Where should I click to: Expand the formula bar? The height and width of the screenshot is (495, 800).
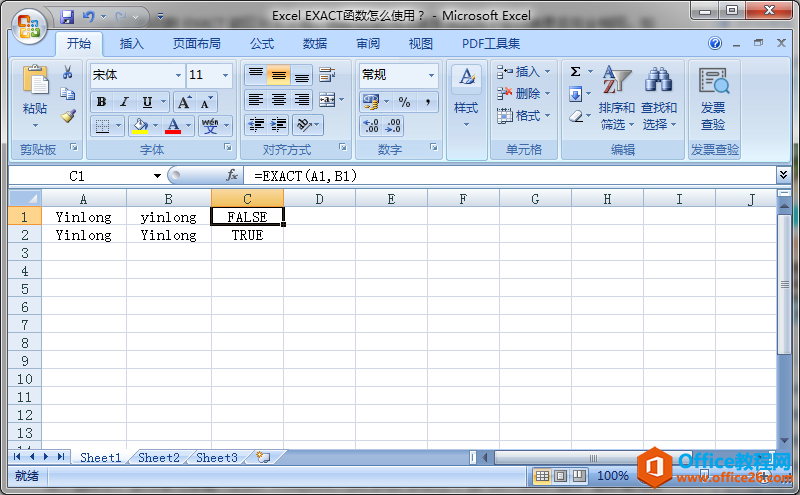pos(783,175)
